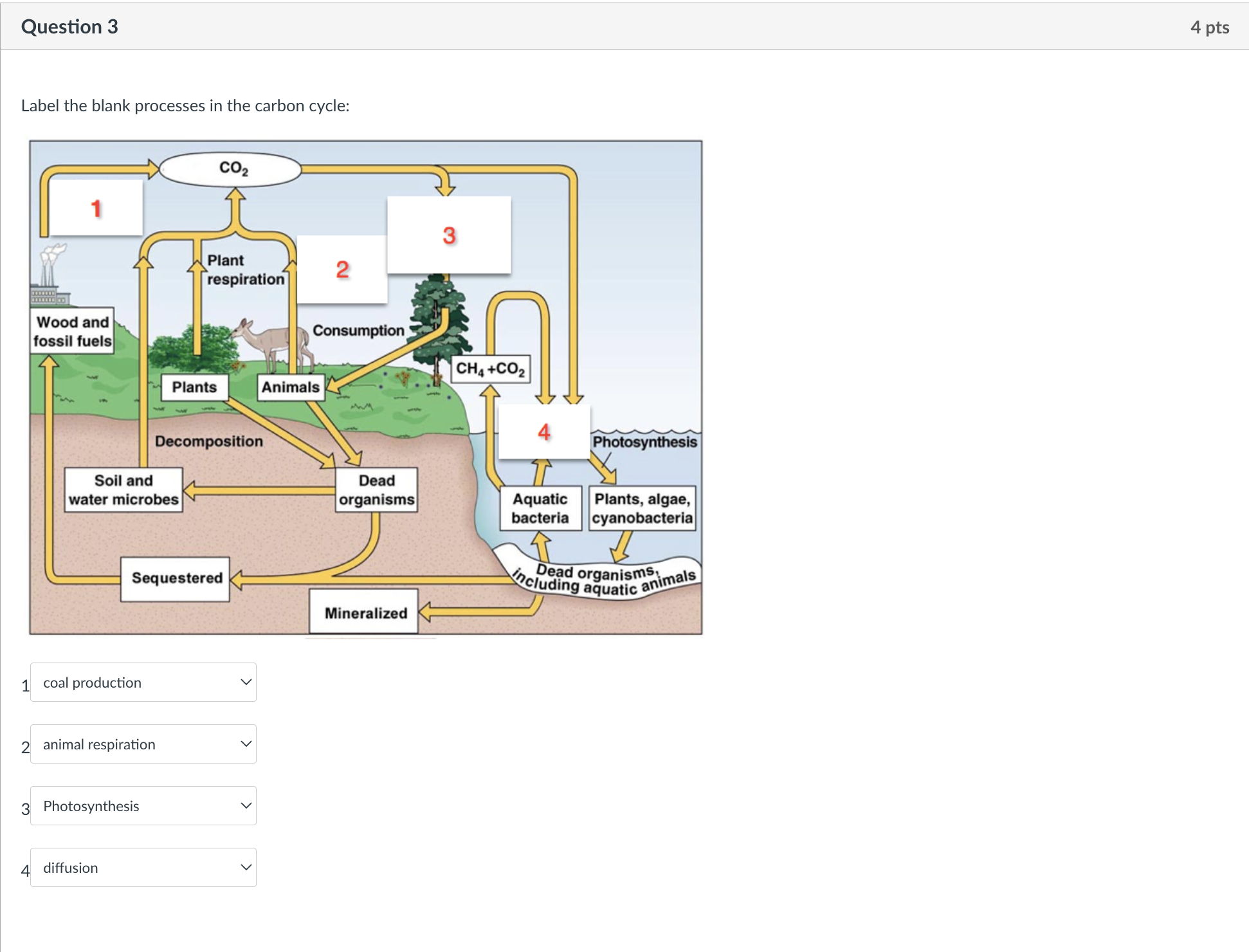Click the CO2 oval at the diagram top

[x=232, y=167]
